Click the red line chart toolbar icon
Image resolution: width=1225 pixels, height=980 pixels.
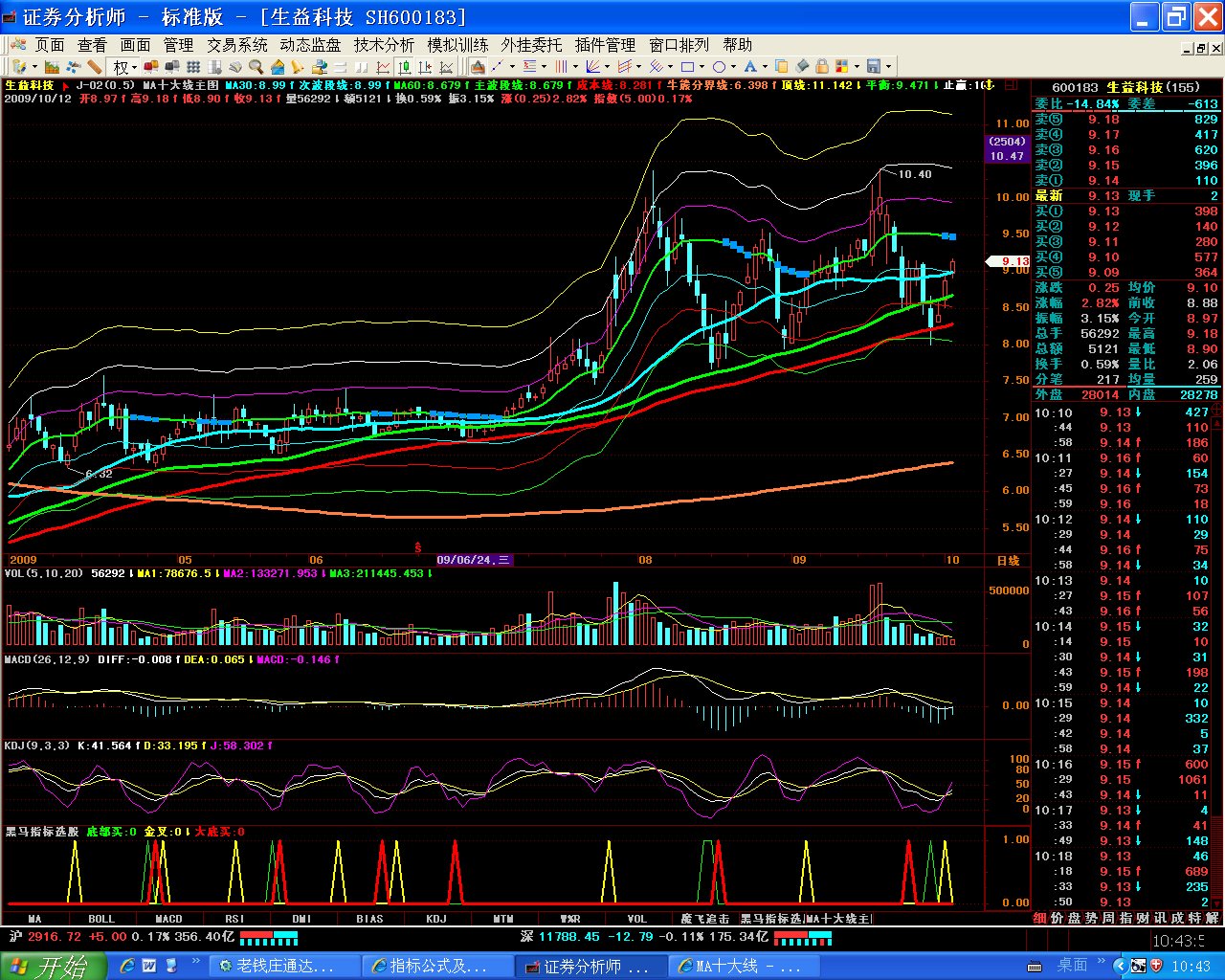point(383,67)
